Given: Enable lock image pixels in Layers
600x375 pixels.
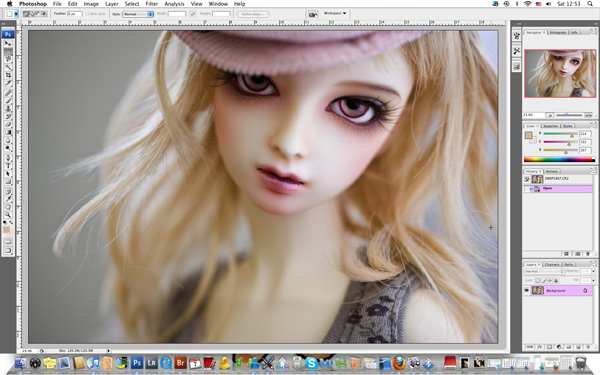Looking at the screenshot, I should click(544, 280).
